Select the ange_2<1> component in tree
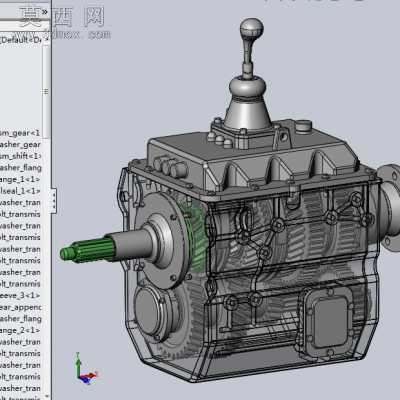The height and width of the screenshot is (400, 400). pyautogui.click(x=20, y=331)
